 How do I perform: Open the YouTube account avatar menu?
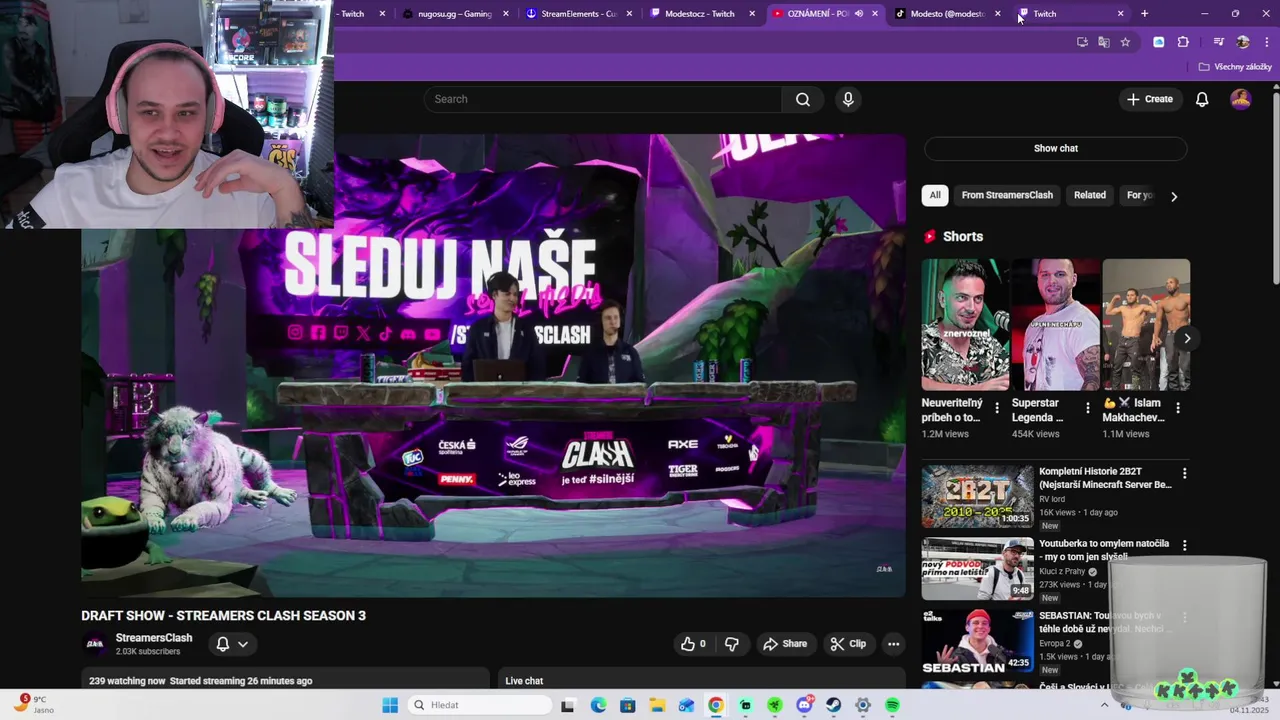[x=1241, y=99]
